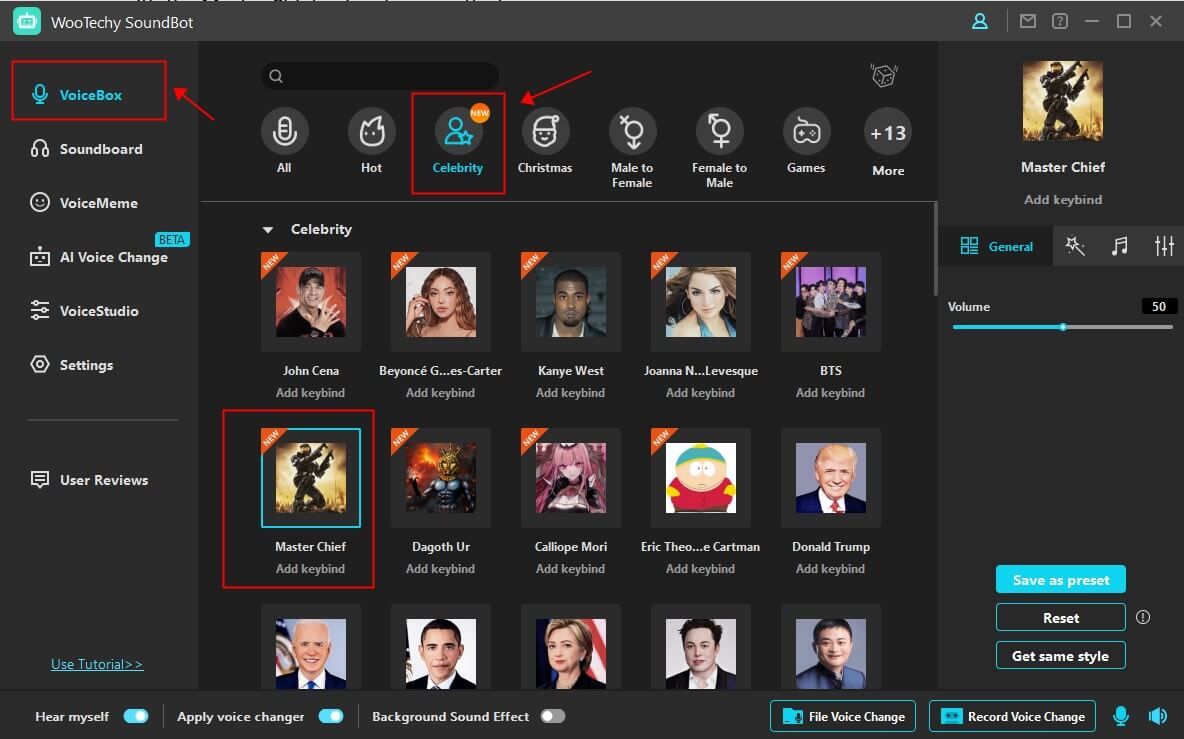Click the speaker icon in bottom bar

coord(1157,716)
